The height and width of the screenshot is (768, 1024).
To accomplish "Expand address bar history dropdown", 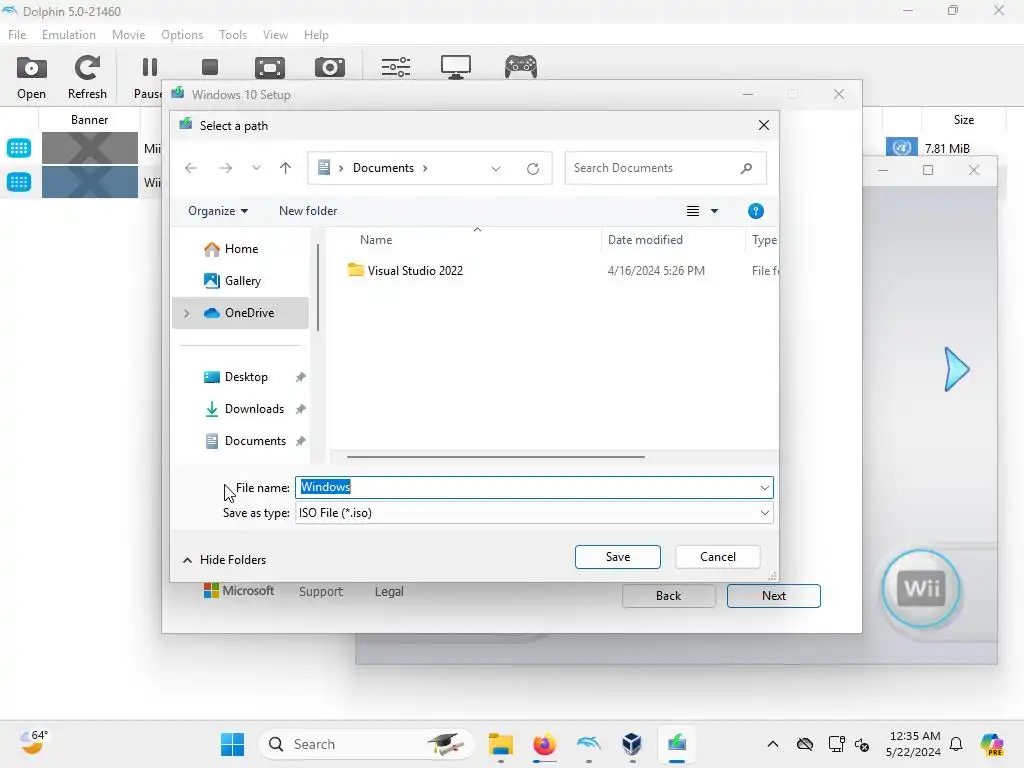I will click(x=496, y=169).
